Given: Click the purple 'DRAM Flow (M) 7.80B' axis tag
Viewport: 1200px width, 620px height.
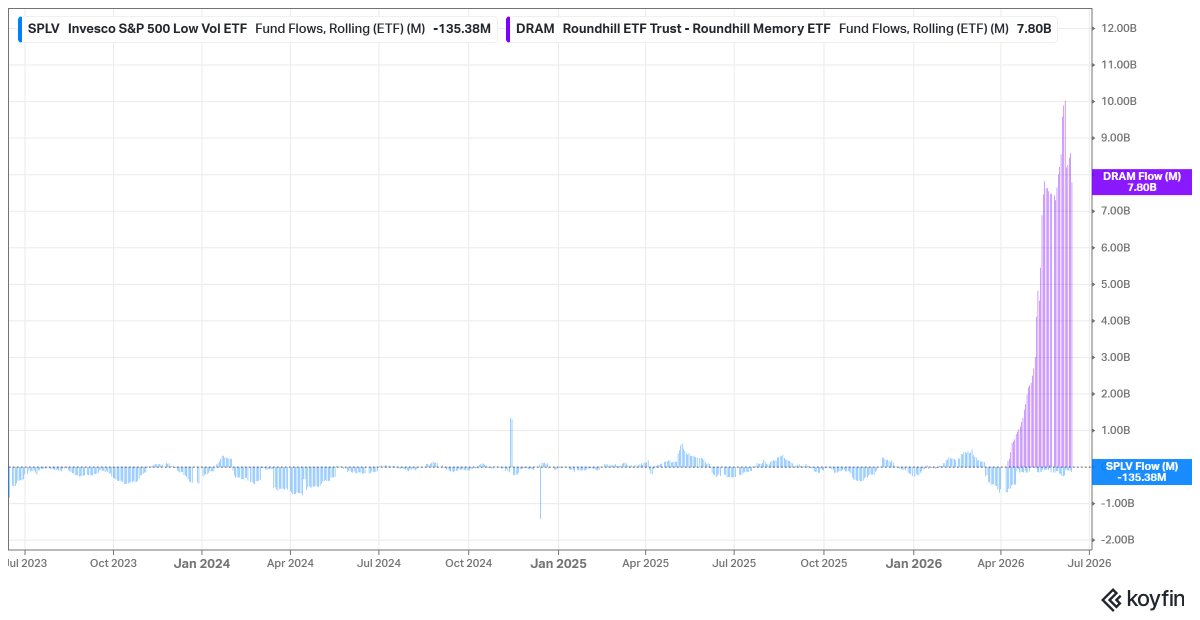Looking at the screenshot, I should click(1141, 182).
